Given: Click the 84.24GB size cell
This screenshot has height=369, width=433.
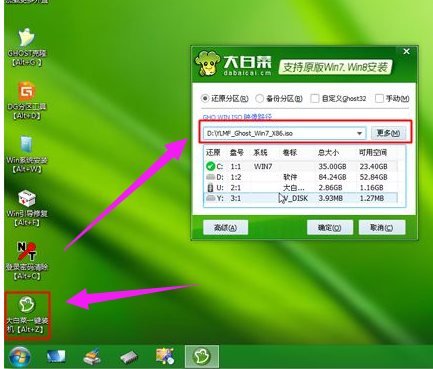Looking at the screenshot, I should [x=332, y=177].
